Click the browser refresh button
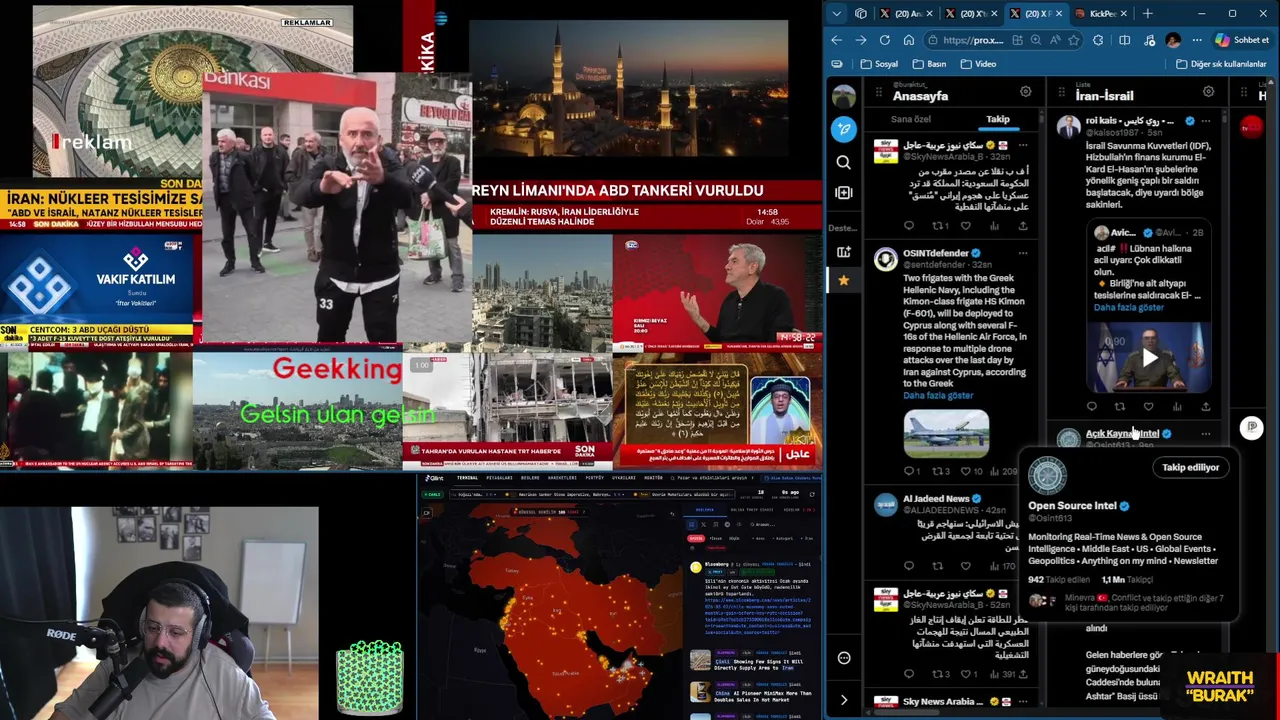Screen dimensions: 1280x720 (x=885, y=40)
